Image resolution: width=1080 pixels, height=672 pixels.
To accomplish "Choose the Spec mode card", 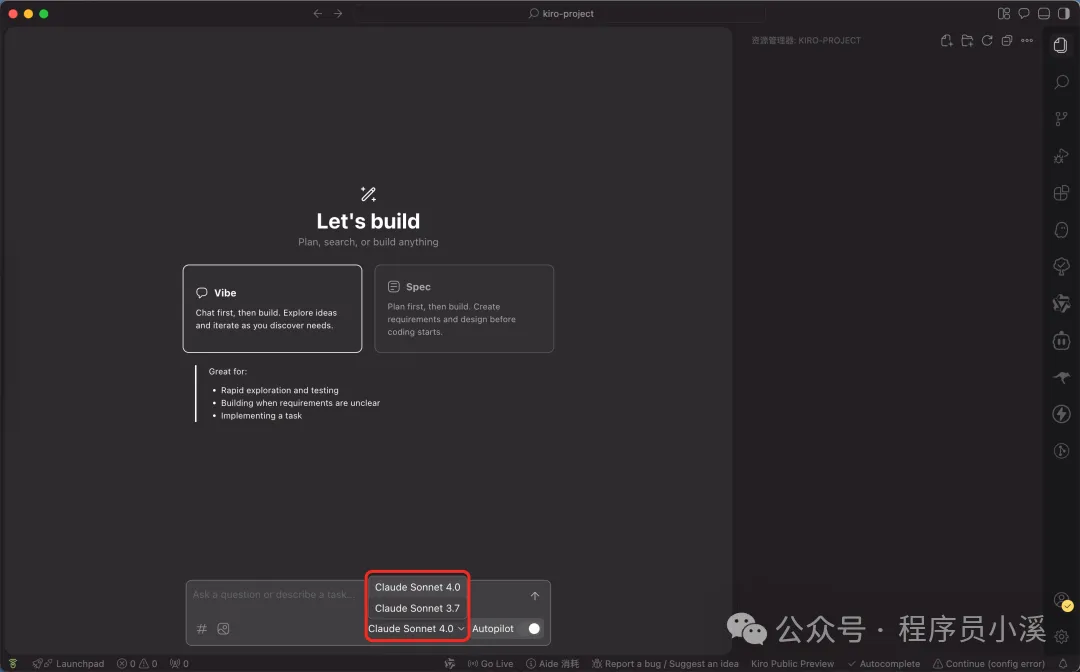I will [464, 308].
